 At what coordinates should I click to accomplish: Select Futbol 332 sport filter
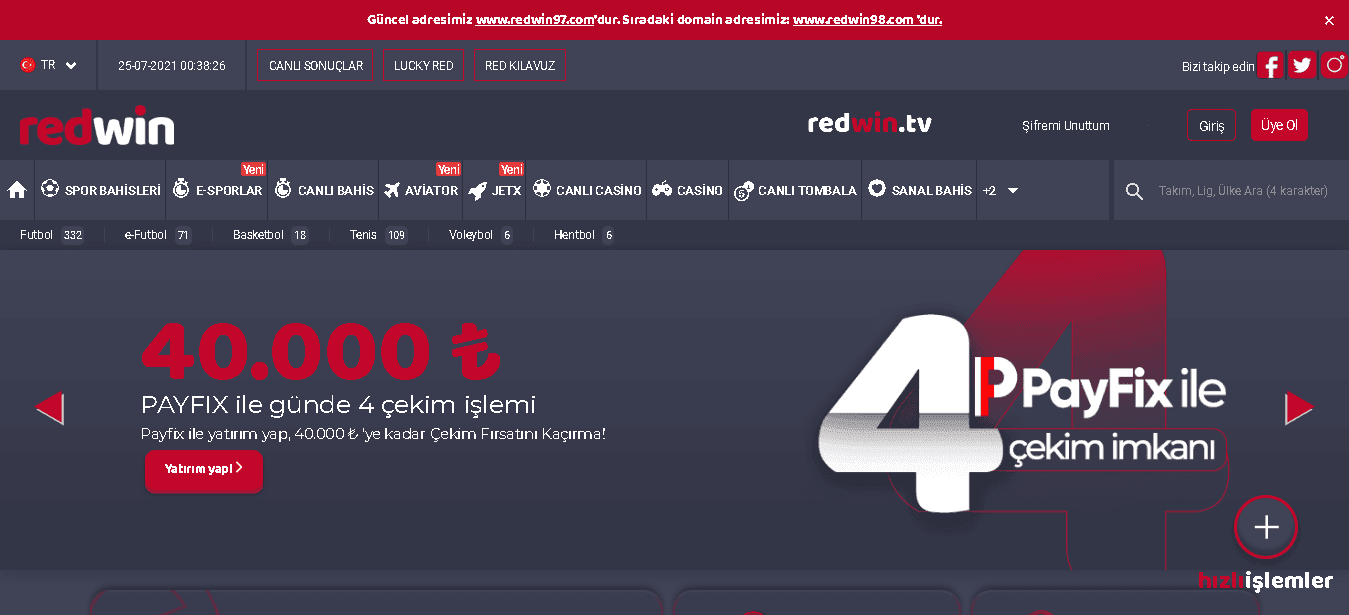point(51,235)
